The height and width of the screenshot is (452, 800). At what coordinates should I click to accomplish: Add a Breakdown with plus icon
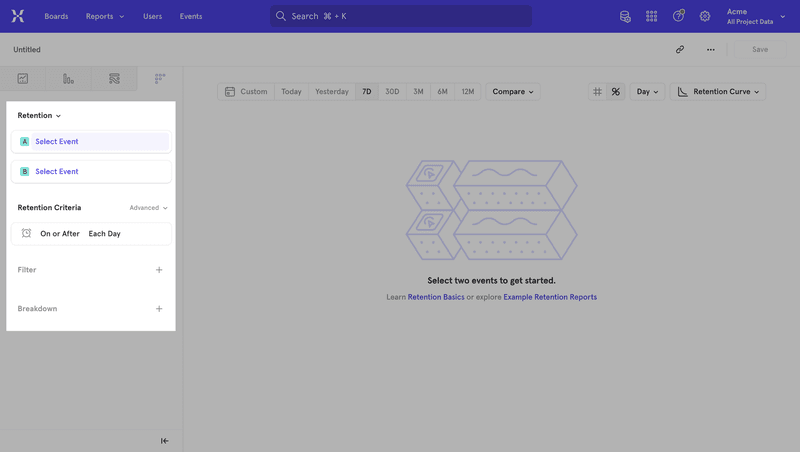point(159,309)
